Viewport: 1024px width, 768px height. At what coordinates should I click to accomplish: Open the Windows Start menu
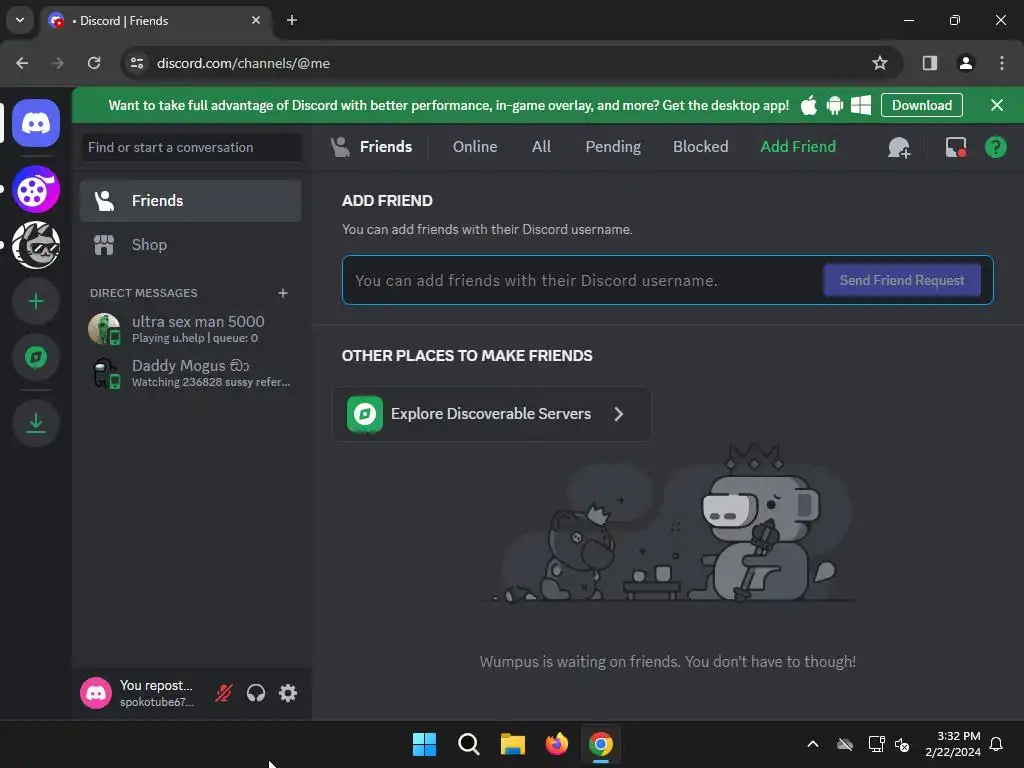coord(424,744)
